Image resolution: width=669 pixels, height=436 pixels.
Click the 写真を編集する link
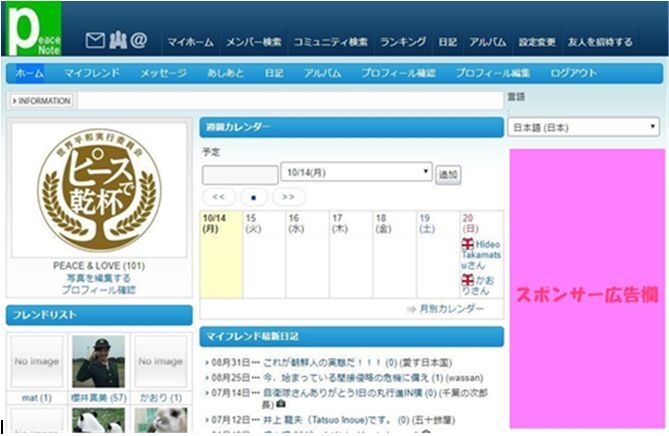point(98,278)
